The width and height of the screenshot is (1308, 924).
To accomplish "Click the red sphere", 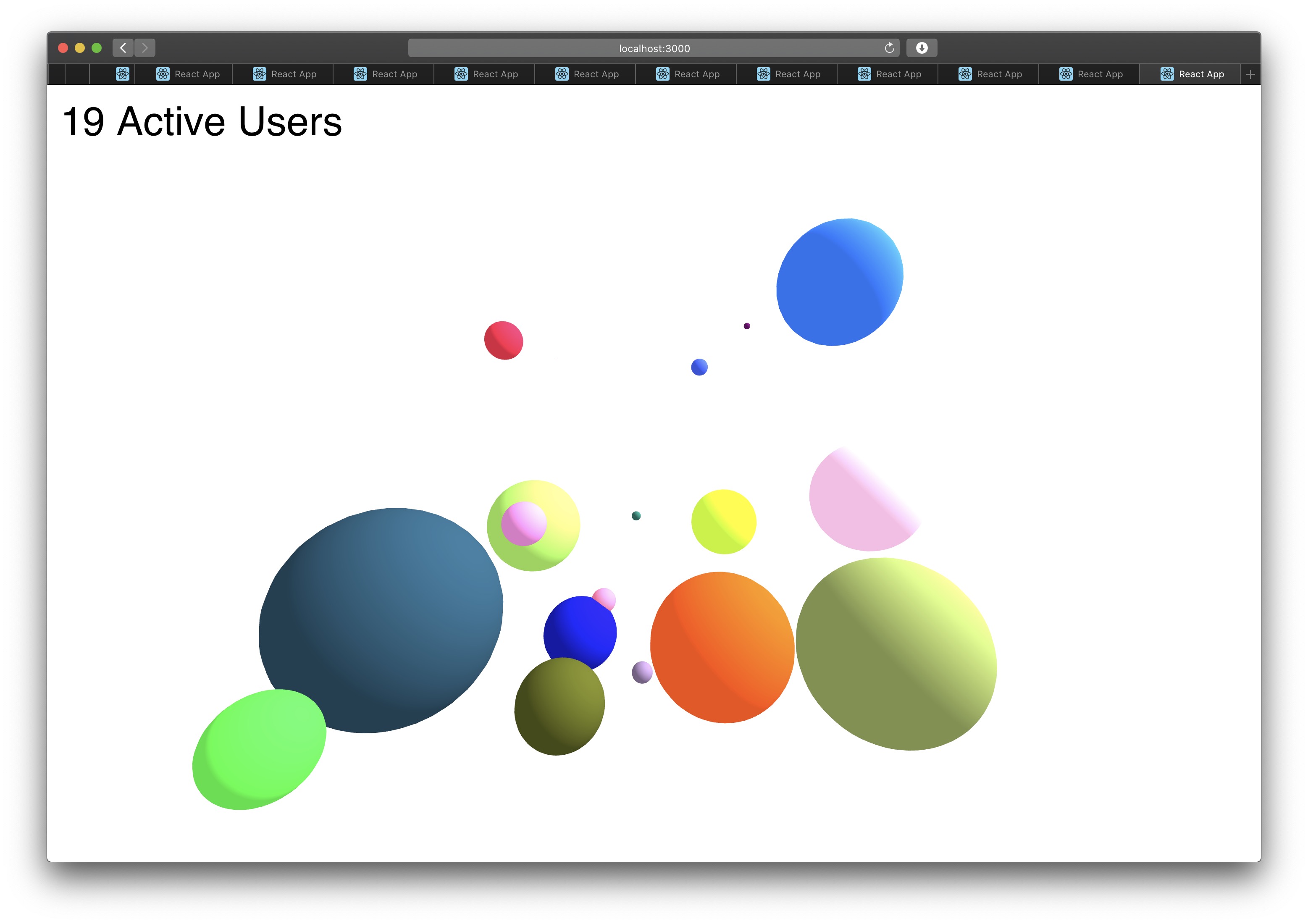I will [503, 340].
